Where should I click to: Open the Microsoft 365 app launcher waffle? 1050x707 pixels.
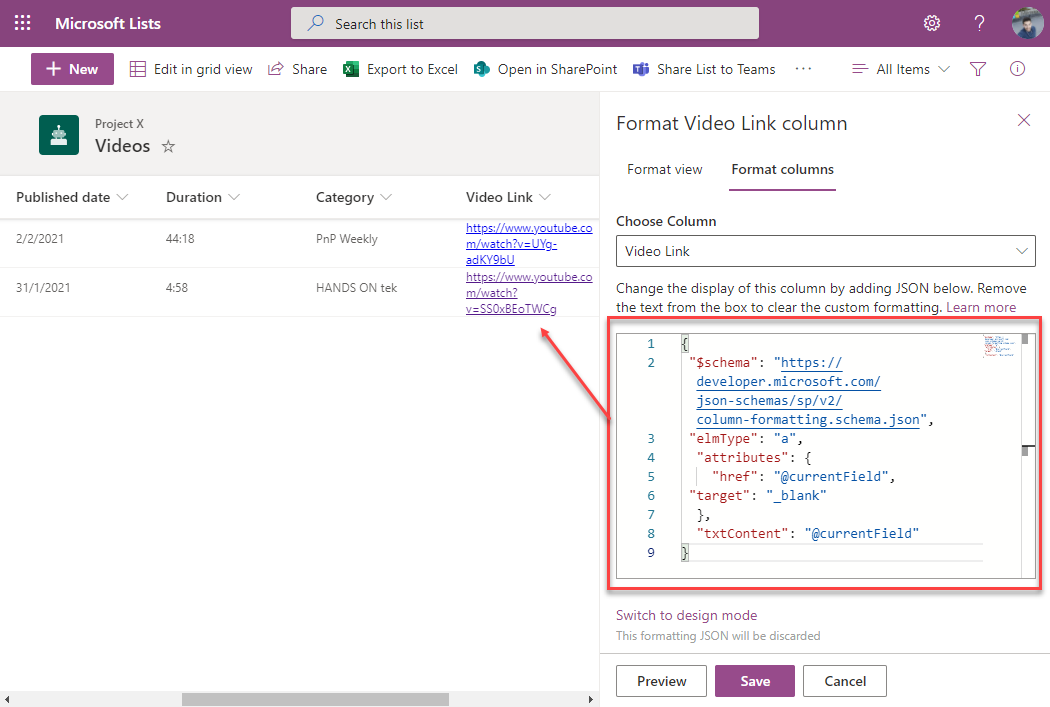tap(22, 22)
